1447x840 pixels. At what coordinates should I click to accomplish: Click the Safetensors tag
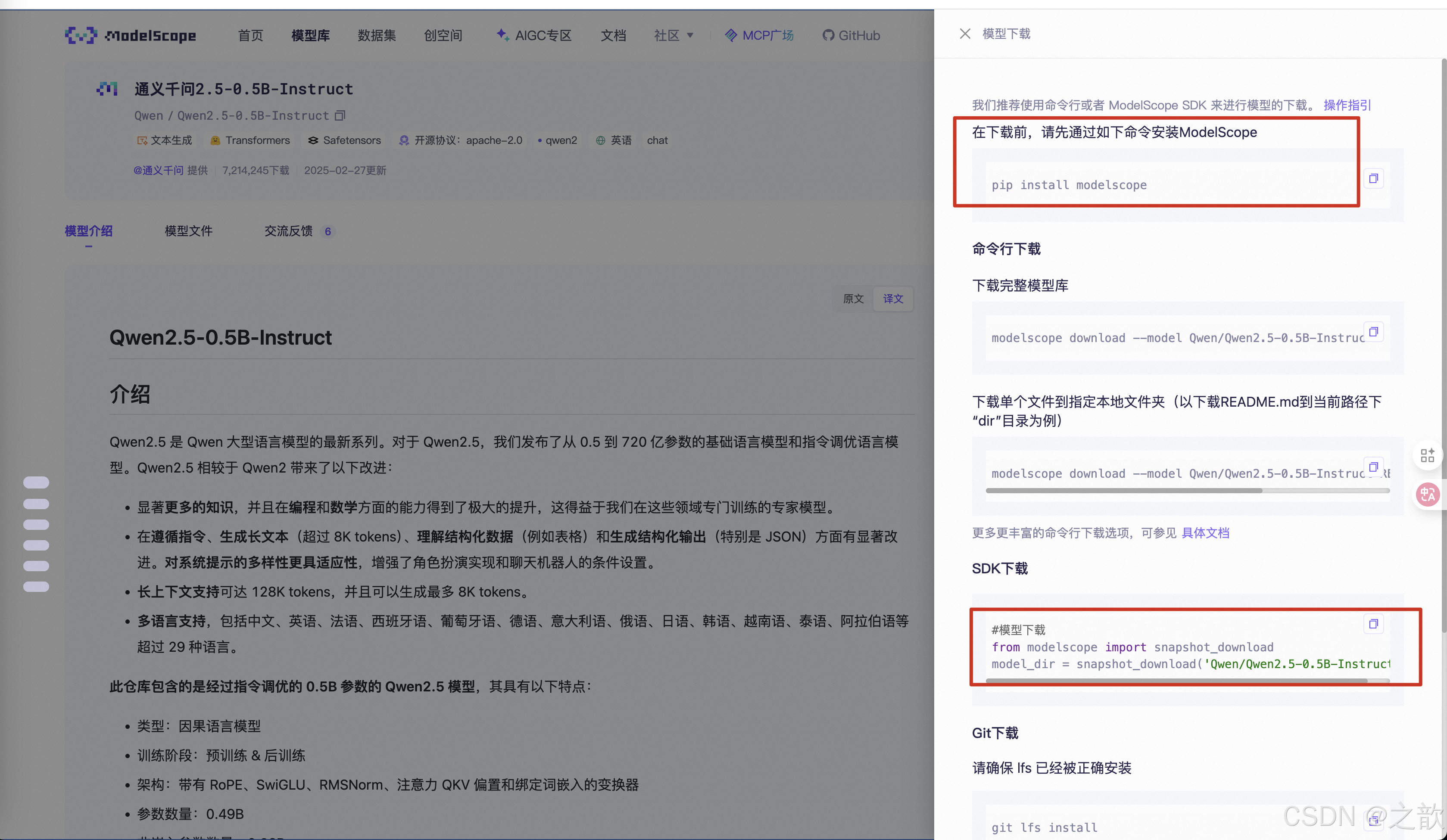pos(345,140)
